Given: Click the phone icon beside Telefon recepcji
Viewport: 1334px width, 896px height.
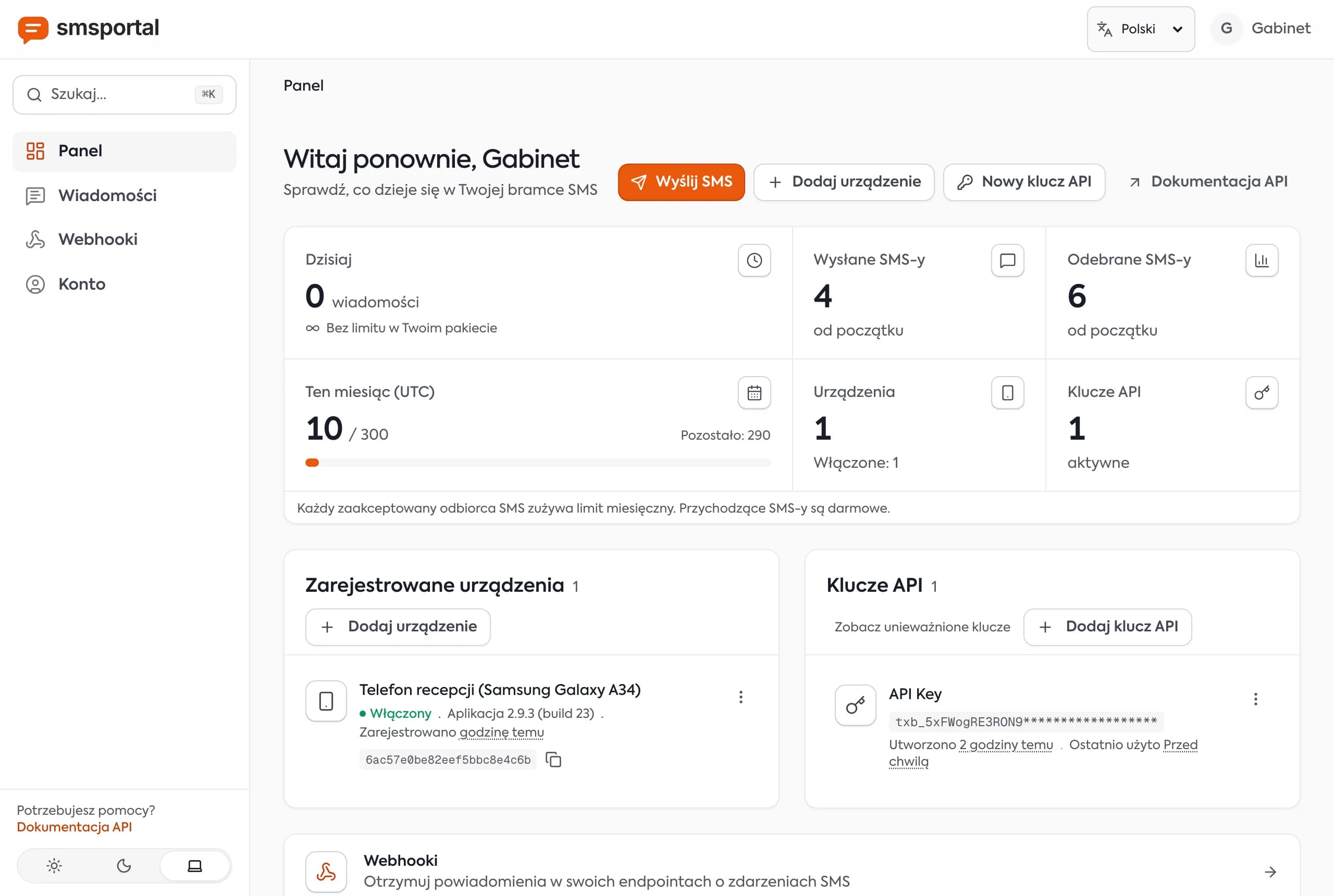Looking at the screenshot, I should 326,701.
